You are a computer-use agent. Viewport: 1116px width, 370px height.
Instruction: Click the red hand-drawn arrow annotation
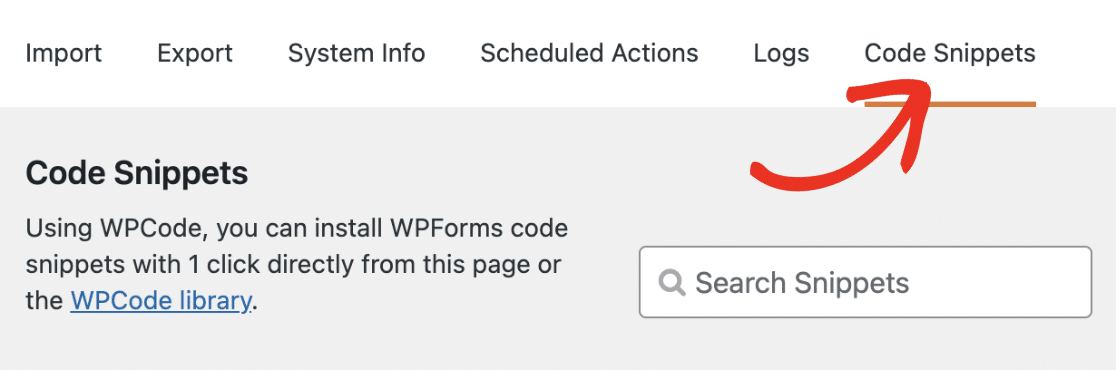coord(840,135)
